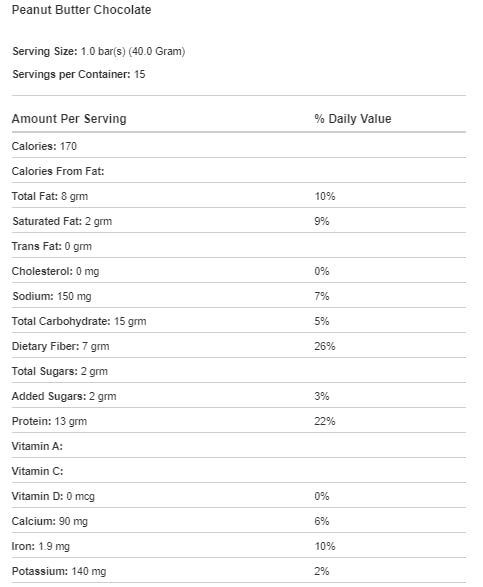Click the Servings per Container line
Image resolution: width=483 pixels, height=587 pixels.
(79, 74)
